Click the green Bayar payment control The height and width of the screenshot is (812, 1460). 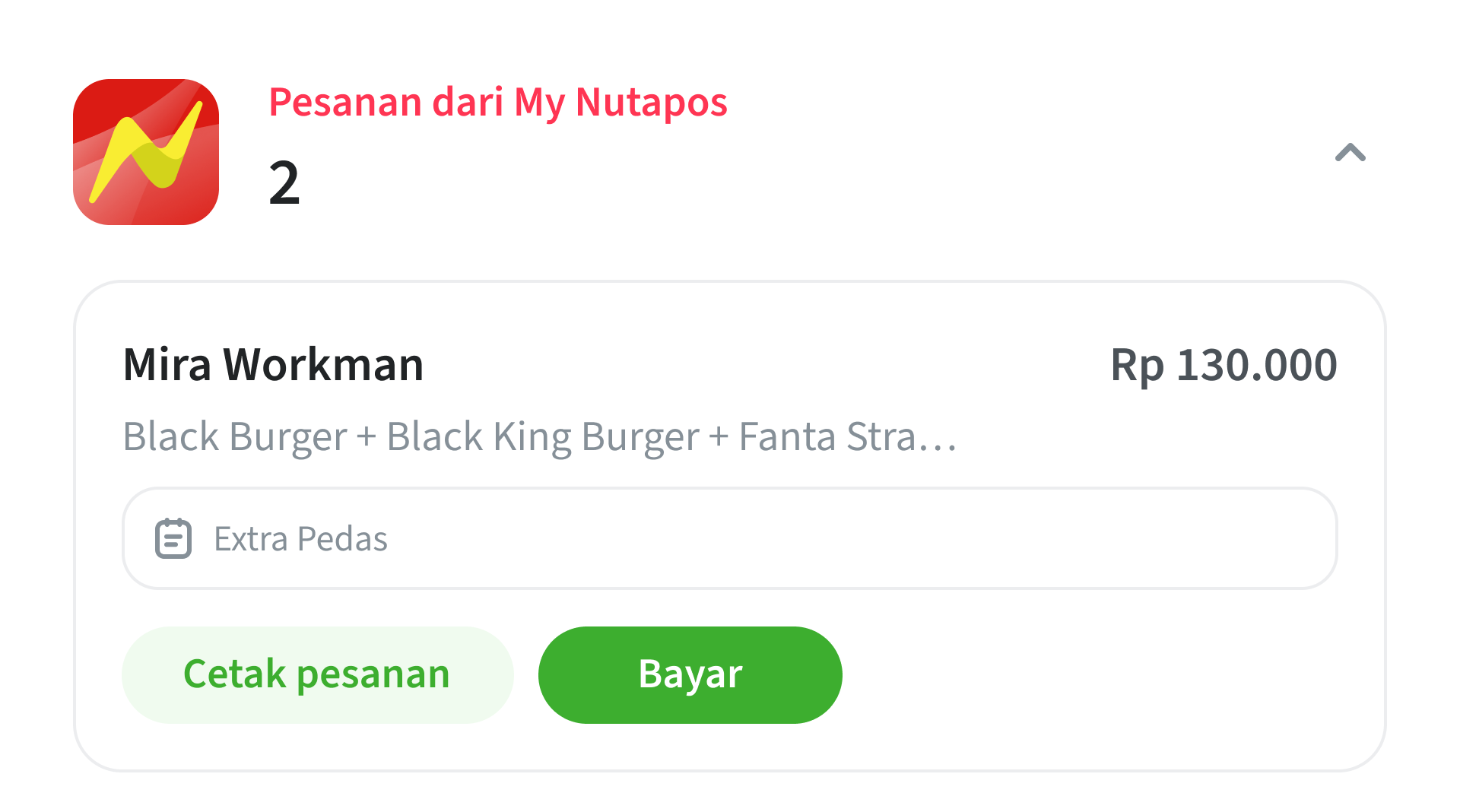(689, 674)
